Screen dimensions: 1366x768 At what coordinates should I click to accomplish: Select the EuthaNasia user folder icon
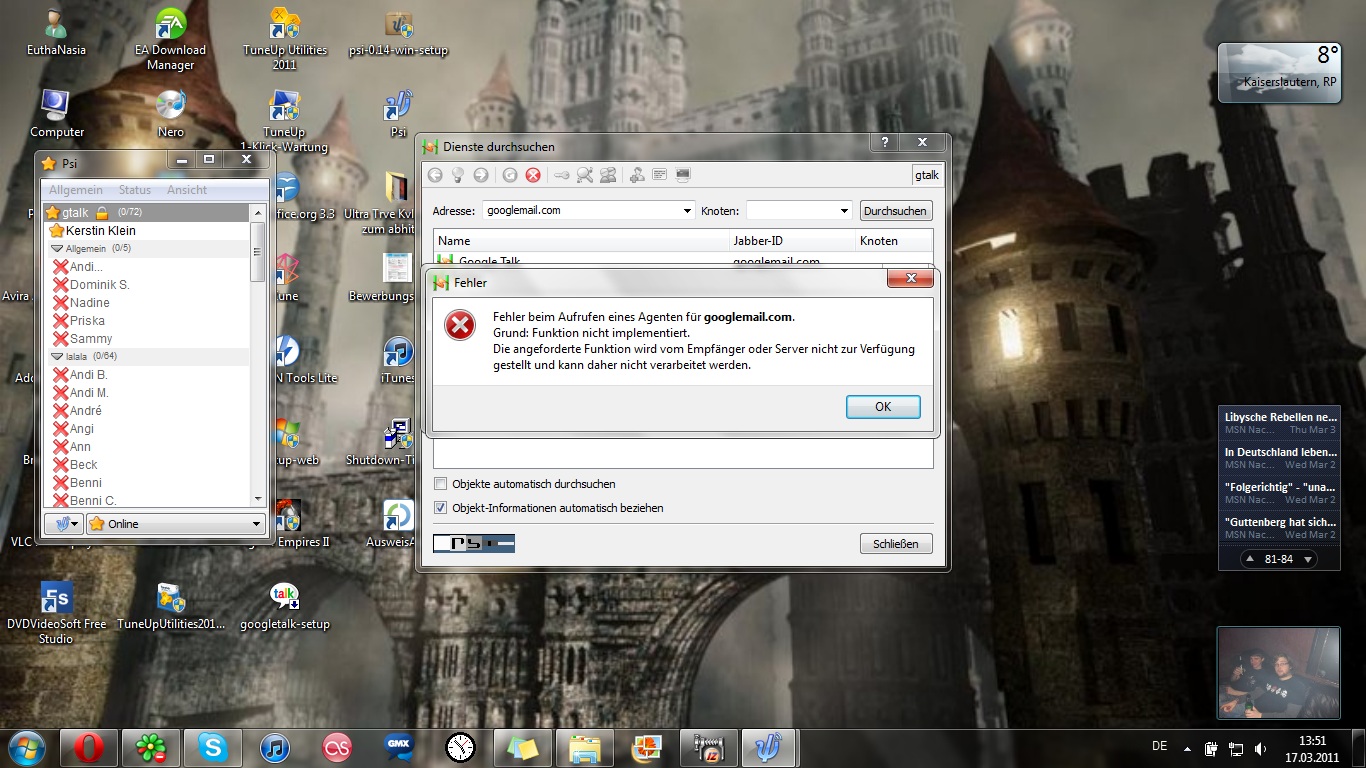click(56, 33)
